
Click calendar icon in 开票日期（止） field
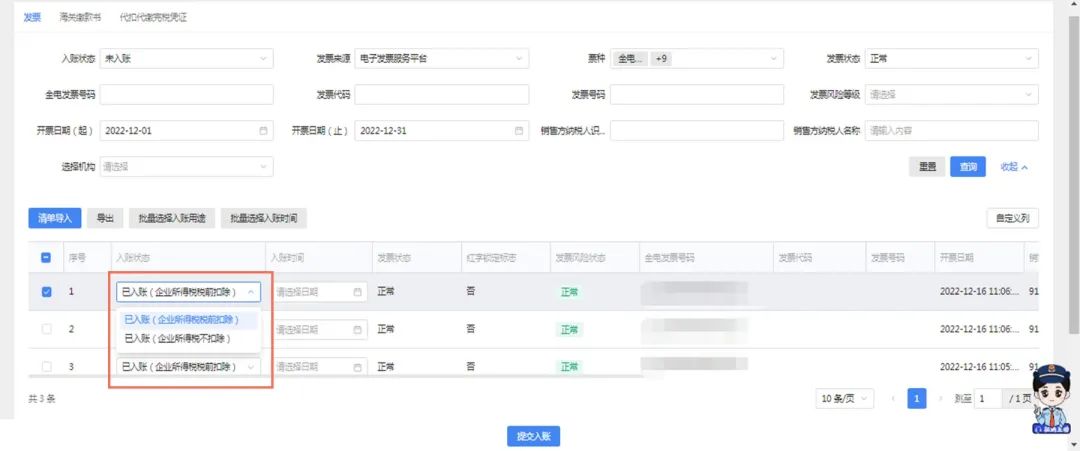pos(519,131)
